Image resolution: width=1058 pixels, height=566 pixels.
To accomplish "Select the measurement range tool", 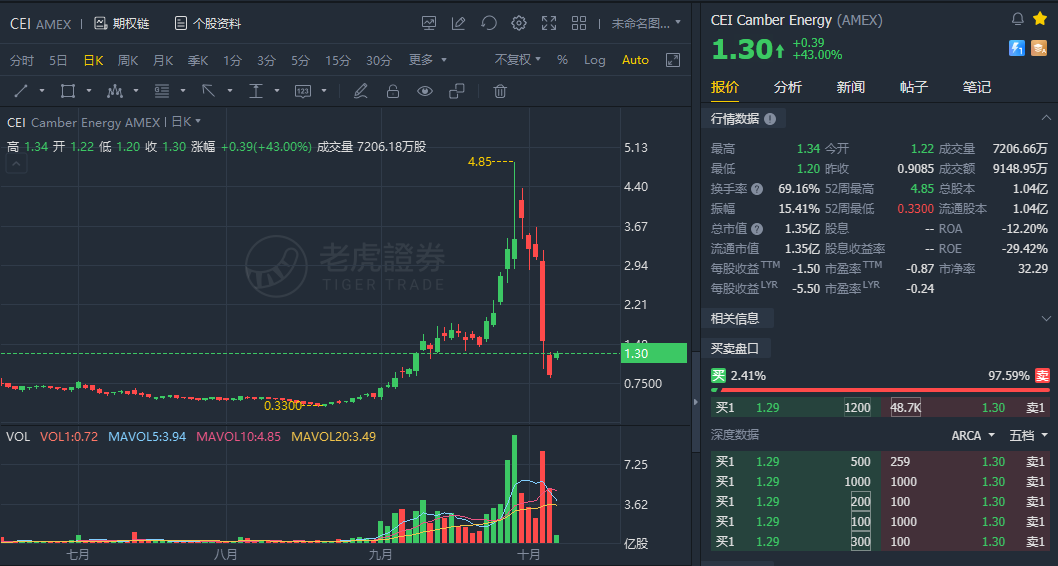I will click(x=256, y=91).
